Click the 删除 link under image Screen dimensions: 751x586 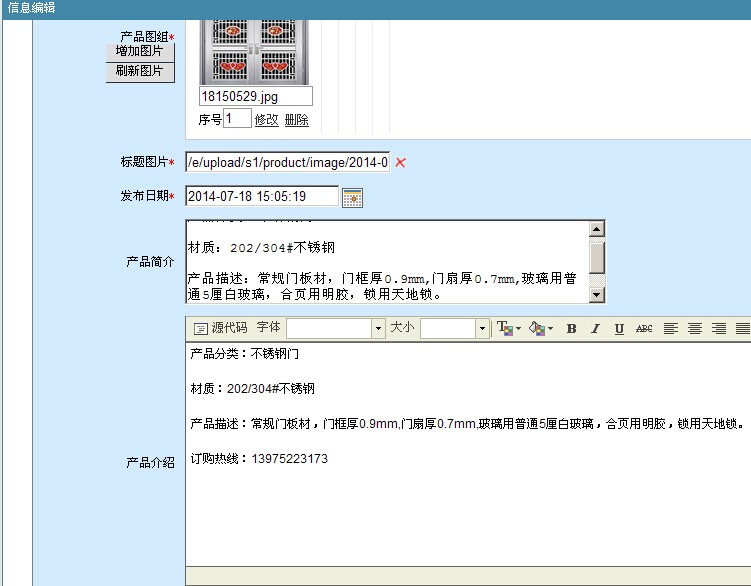(296, 119)
